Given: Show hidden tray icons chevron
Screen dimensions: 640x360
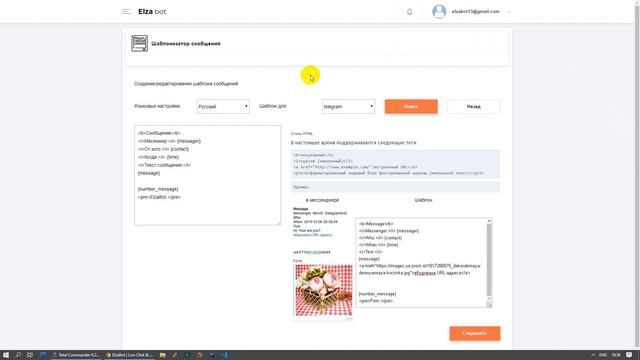Looking at the screenshot, I should (593, 355).
